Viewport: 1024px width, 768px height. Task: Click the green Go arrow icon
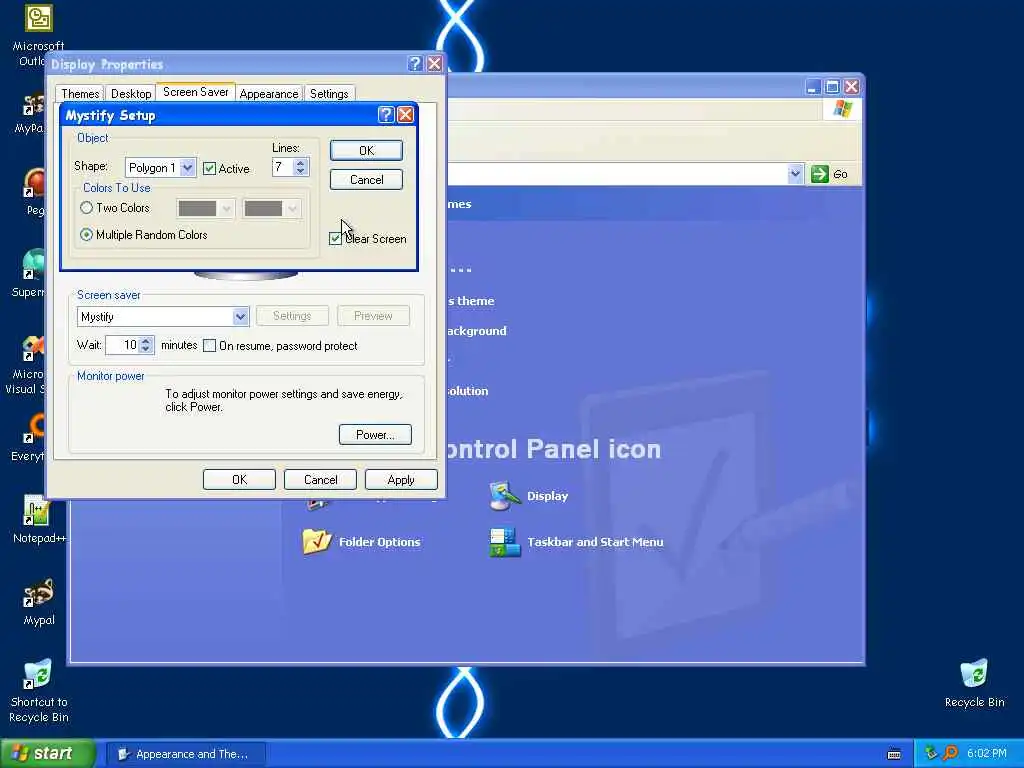coord(820,174)
